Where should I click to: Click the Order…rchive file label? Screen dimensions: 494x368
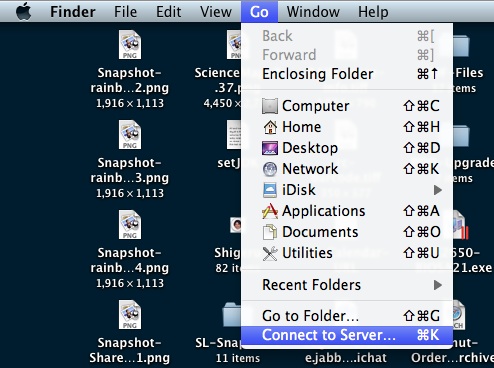click(452, 358)
